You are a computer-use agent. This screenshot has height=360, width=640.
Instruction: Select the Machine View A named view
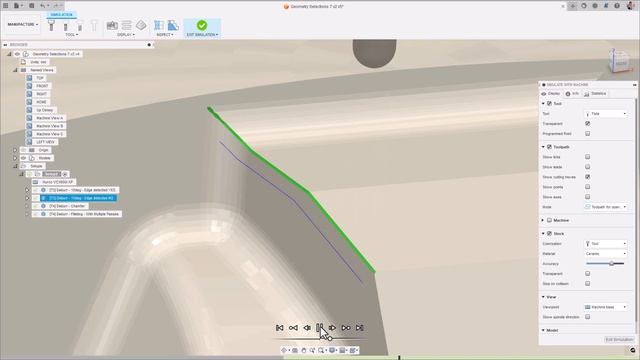click(49, 118)
